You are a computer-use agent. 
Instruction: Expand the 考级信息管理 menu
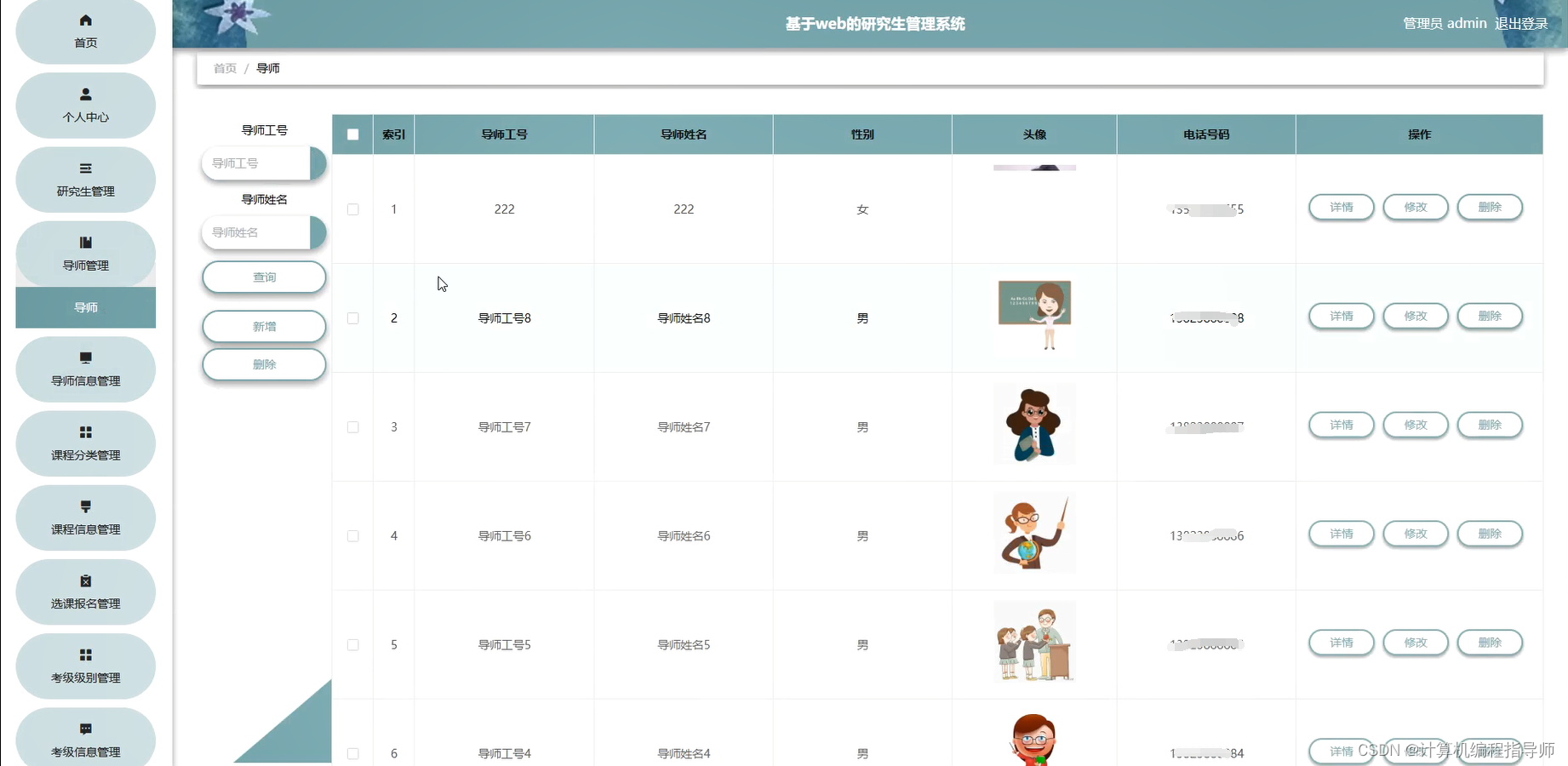point(85,737)
